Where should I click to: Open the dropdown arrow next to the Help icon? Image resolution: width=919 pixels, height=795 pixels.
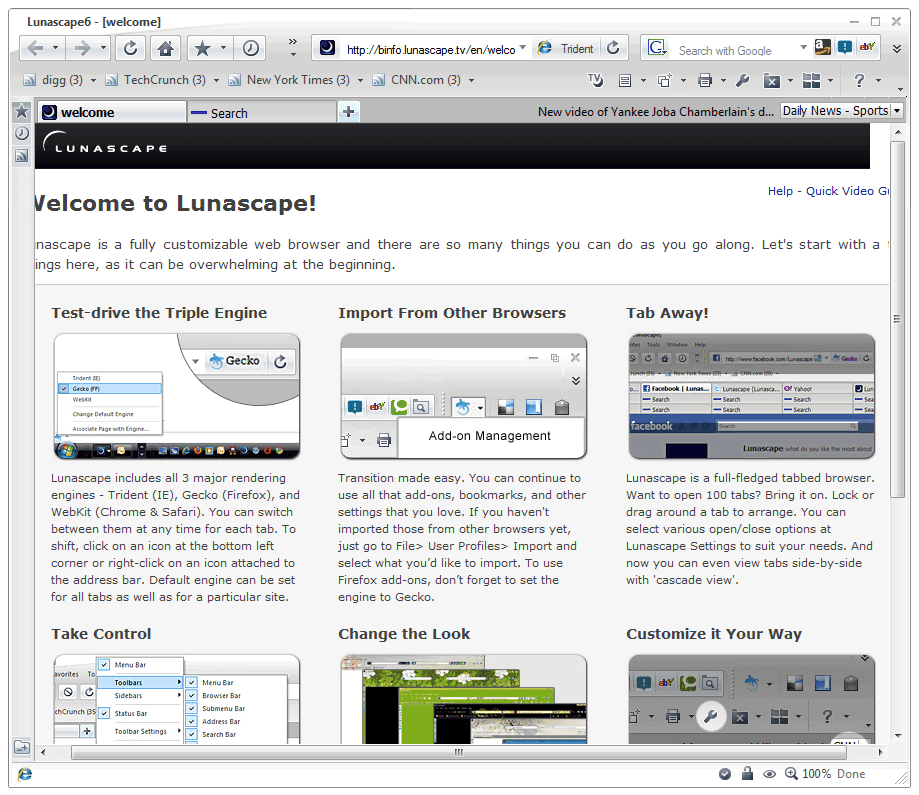(x=878, y=80)
